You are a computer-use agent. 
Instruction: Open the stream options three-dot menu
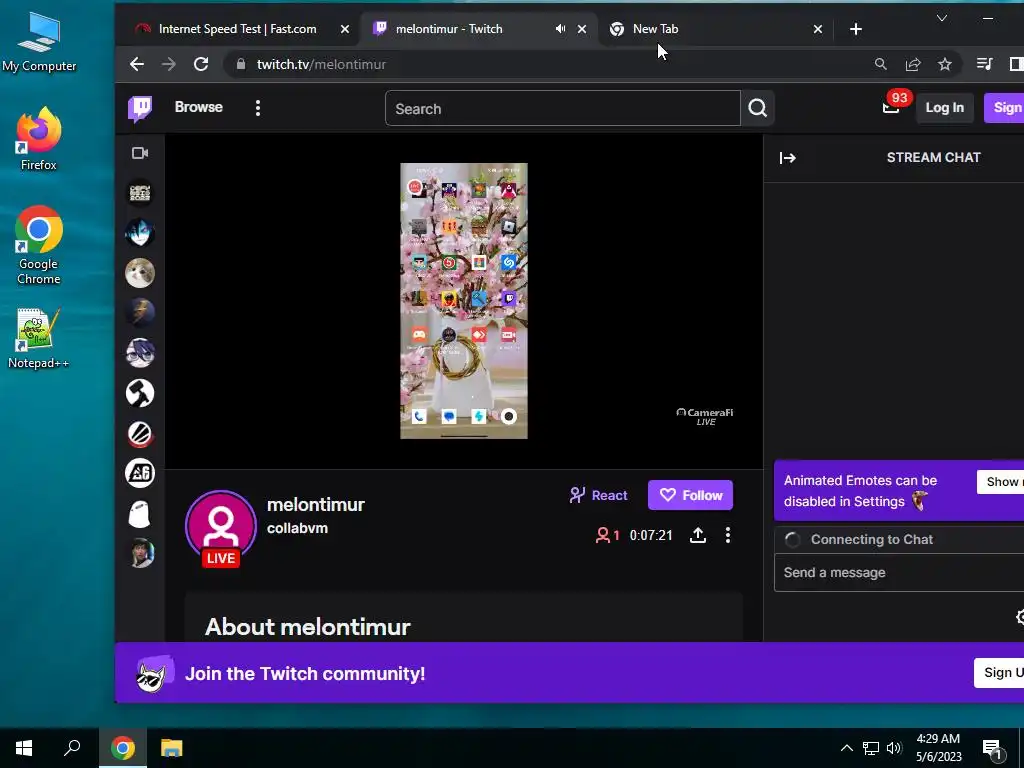pos(728,536)
